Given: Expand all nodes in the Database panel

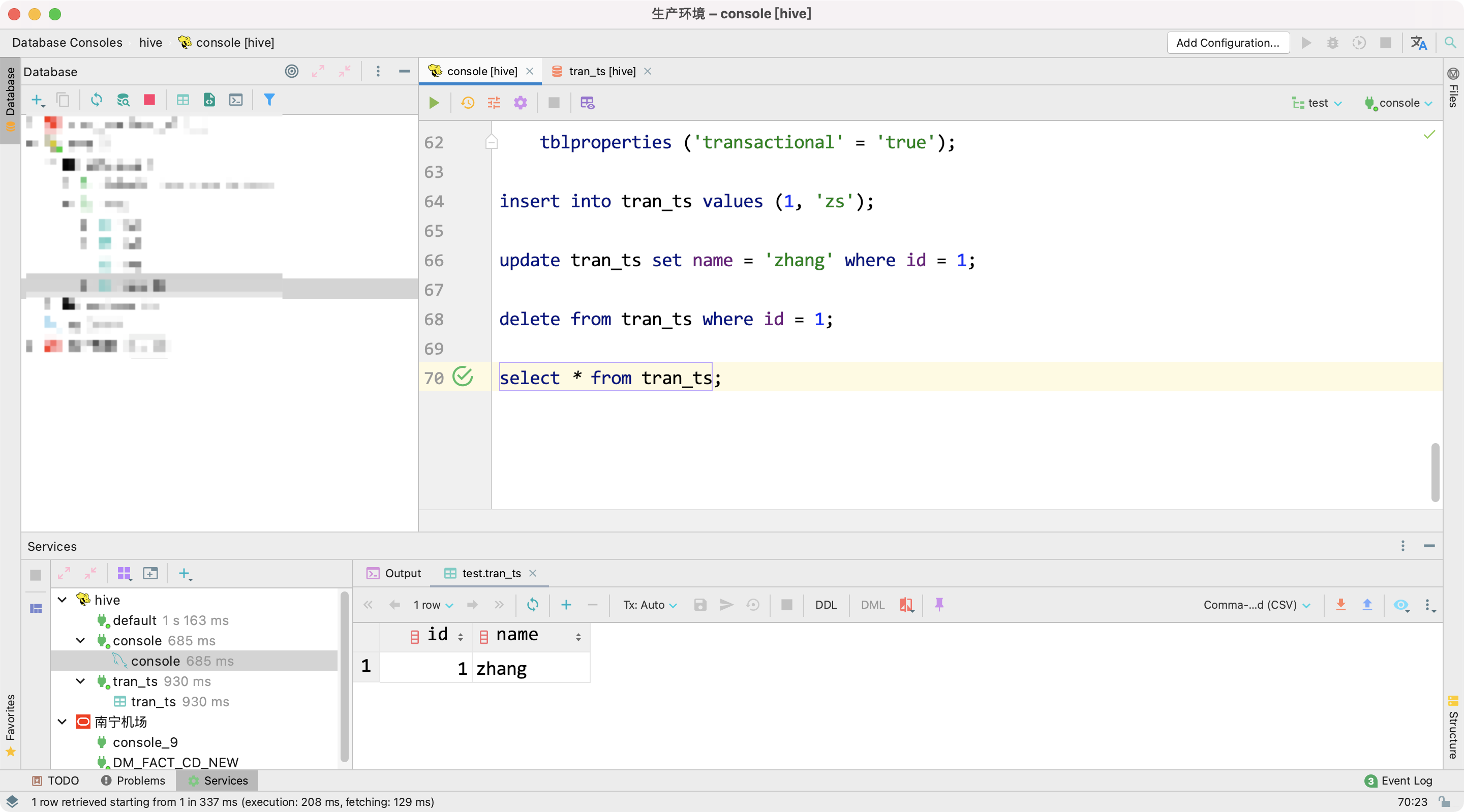Looking at the screenshot, I should click(x=318, y=72).
